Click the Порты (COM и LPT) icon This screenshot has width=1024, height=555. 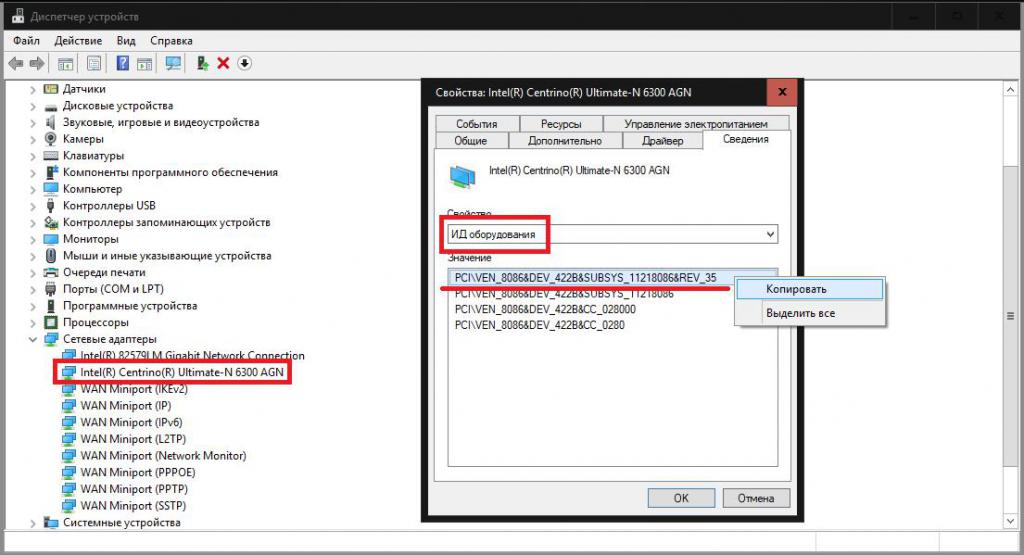tap(51, 289)
